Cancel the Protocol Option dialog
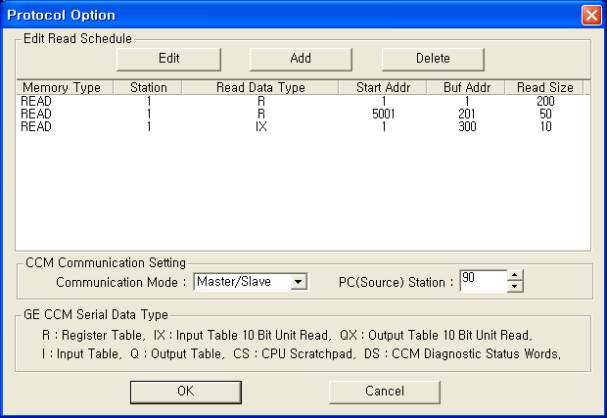607x418 pixels. (x=384, y=391)
